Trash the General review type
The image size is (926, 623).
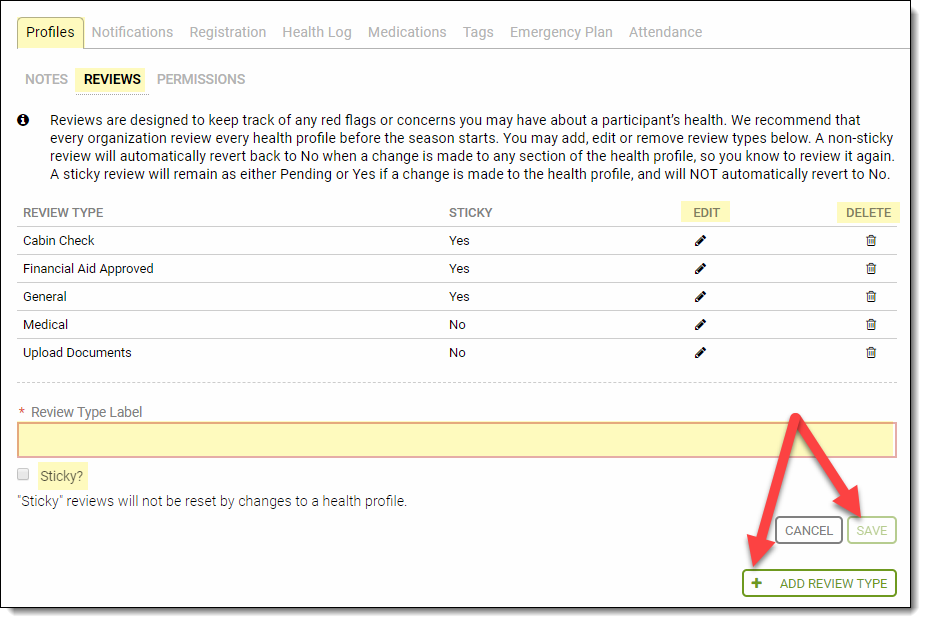coord(870,297)
